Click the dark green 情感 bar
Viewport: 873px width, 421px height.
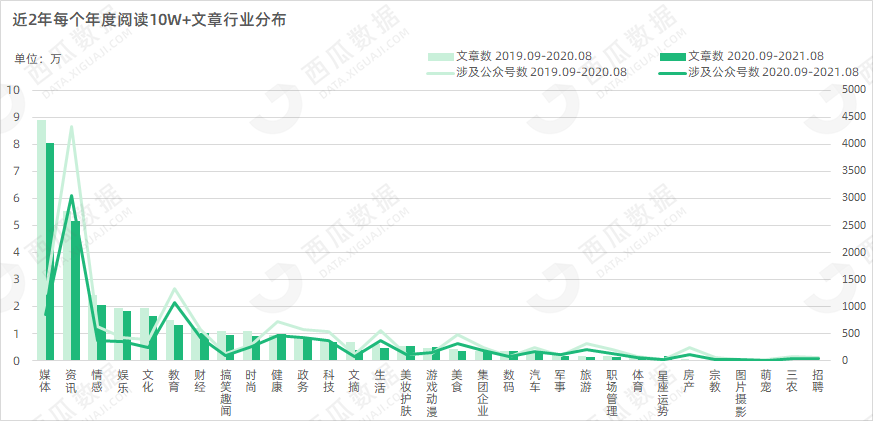101,332
